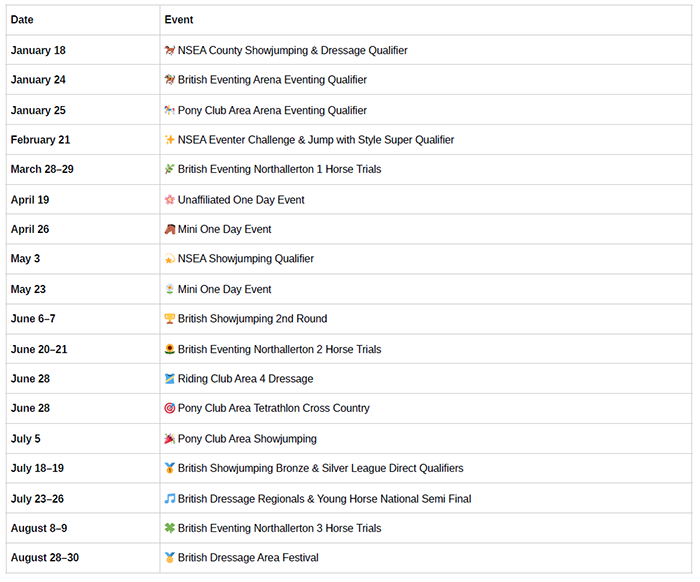Click the sparkles icon beside NSEA Eventer Challenge

[x=170, y=140]
